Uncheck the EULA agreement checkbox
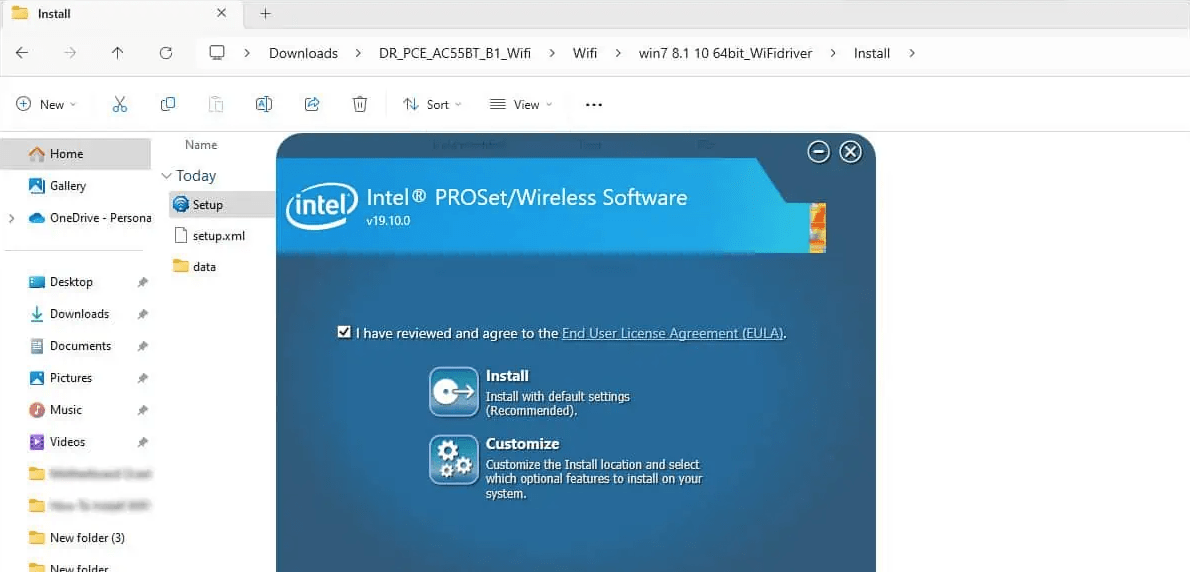 [x=344, y=332]
